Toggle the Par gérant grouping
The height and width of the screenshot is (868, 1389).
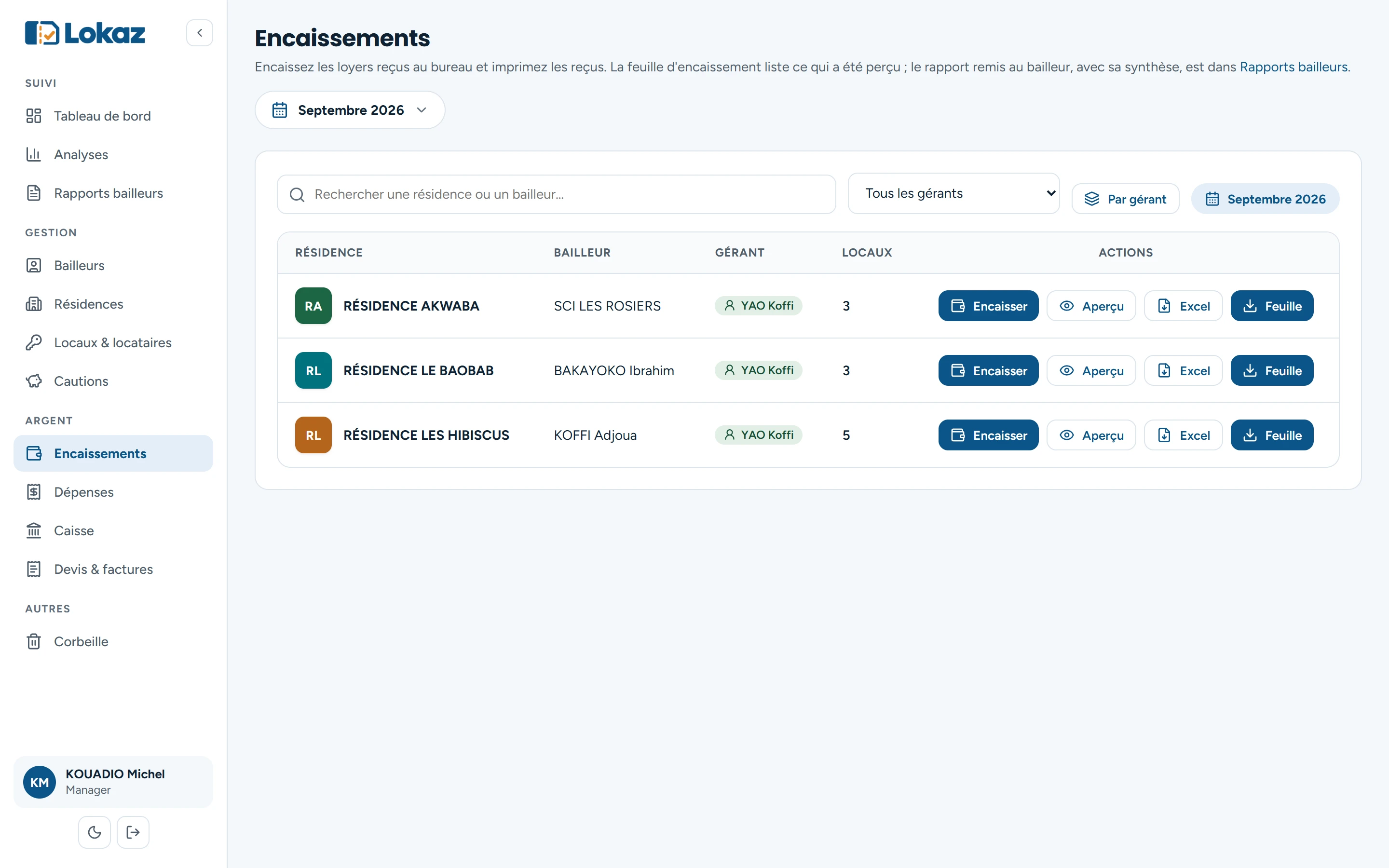coord(1125,199)
